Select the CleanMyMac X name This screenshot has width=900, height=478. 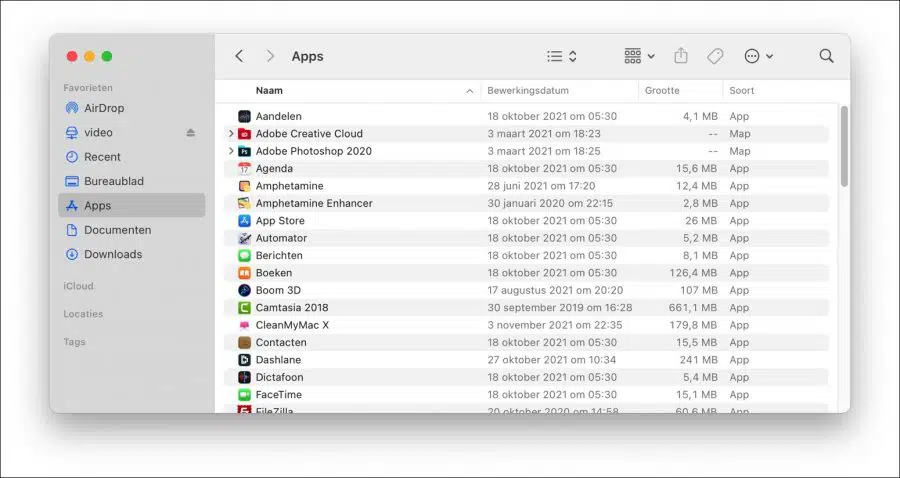click(292, 325)
